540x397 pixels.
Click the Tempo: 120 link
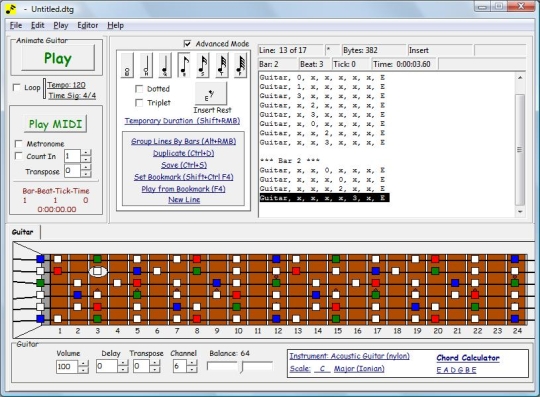pyautogui.click(x=66, y=85)
